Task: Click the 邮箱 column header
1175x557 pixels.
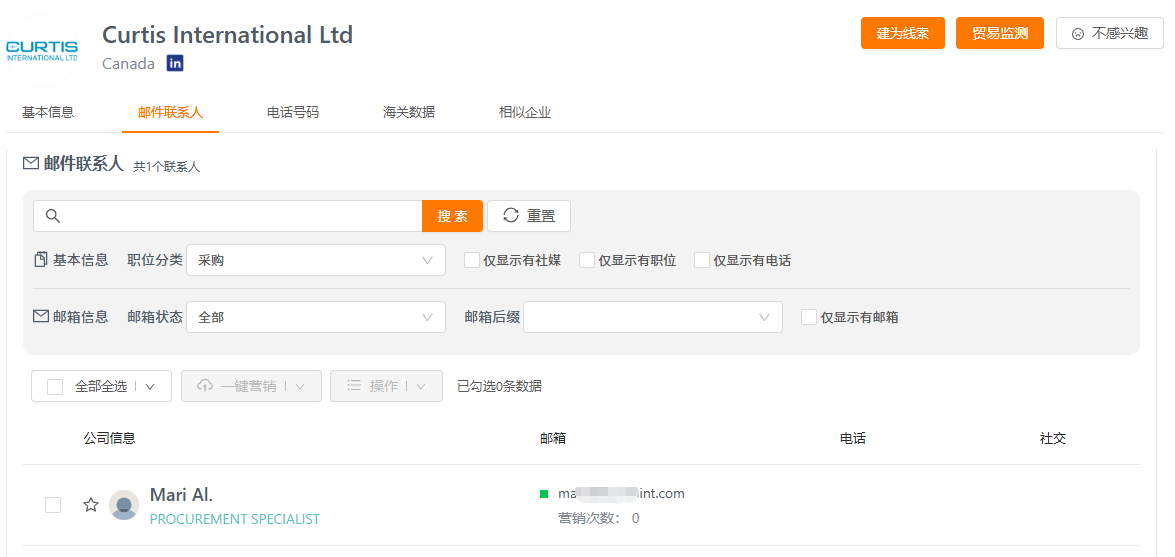Action: click(x=553, y=439)
